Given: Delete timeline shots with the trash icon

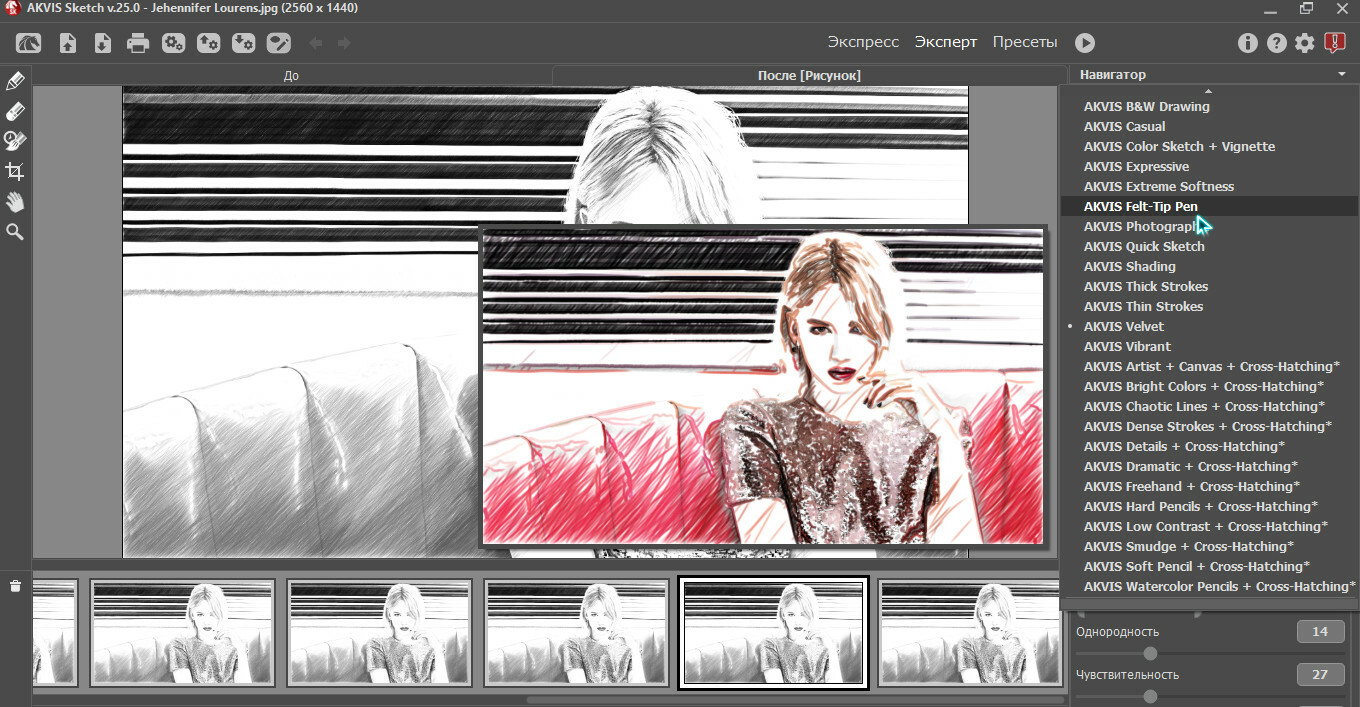Looking at the screenshot, I should click(15, 586).
